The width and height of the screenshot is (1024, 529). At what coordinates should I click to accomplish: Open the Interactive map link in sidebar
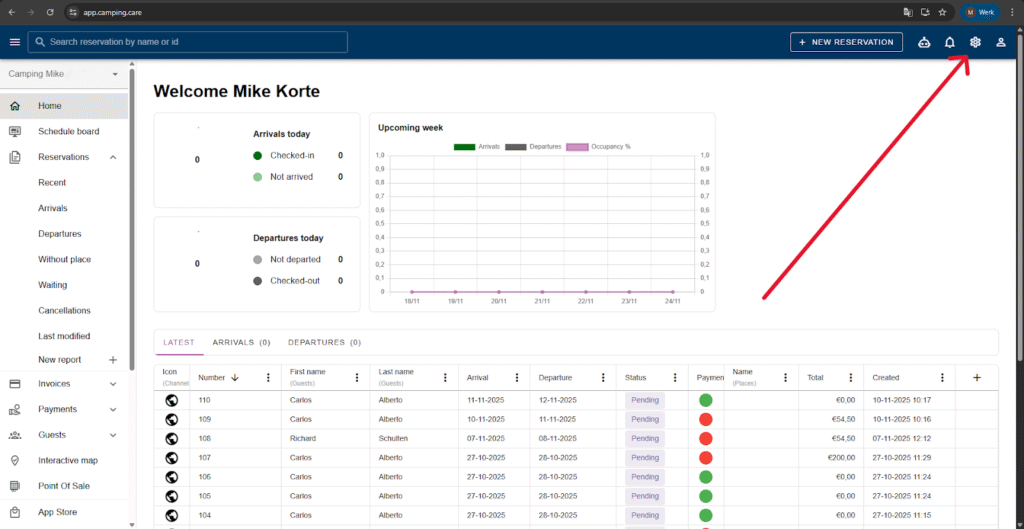coord(68,461)
